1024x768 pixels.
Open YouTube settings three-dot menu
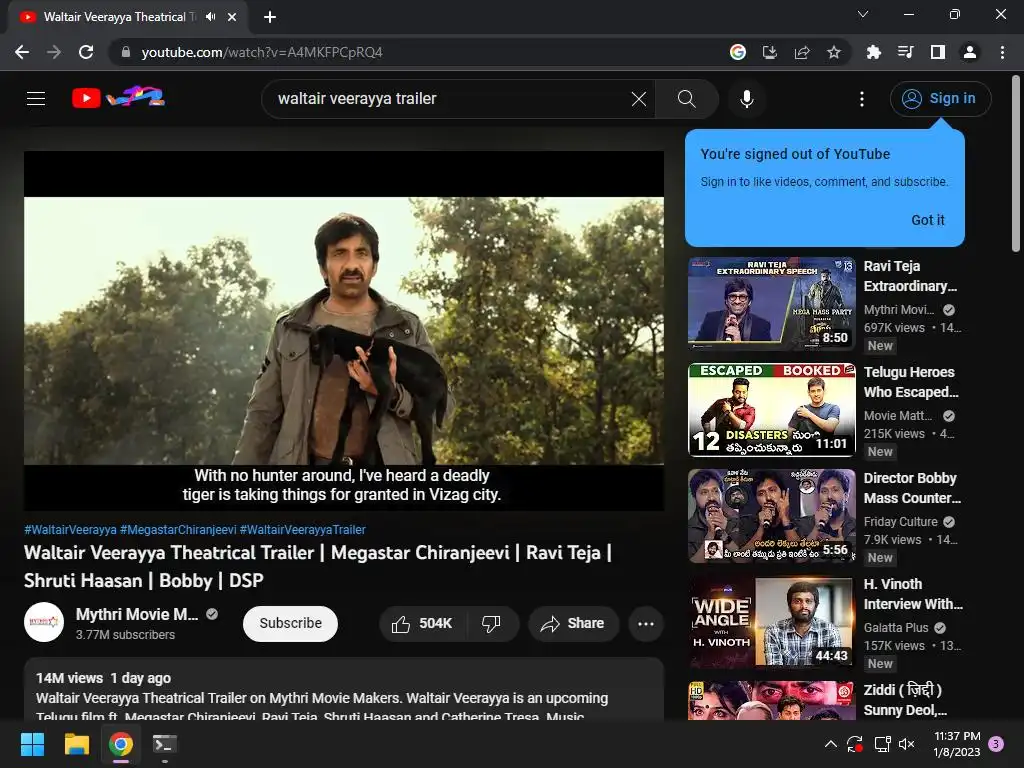coord(862,99)
